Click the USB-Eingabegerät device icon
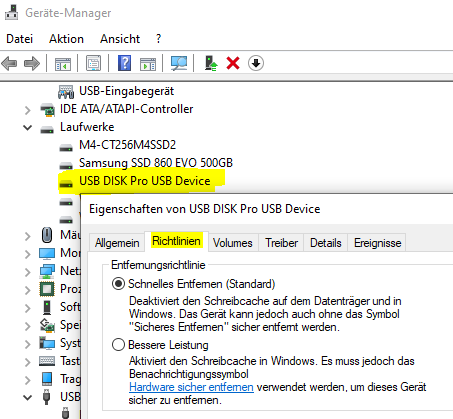Screen dimensions: 453x419 66,92
